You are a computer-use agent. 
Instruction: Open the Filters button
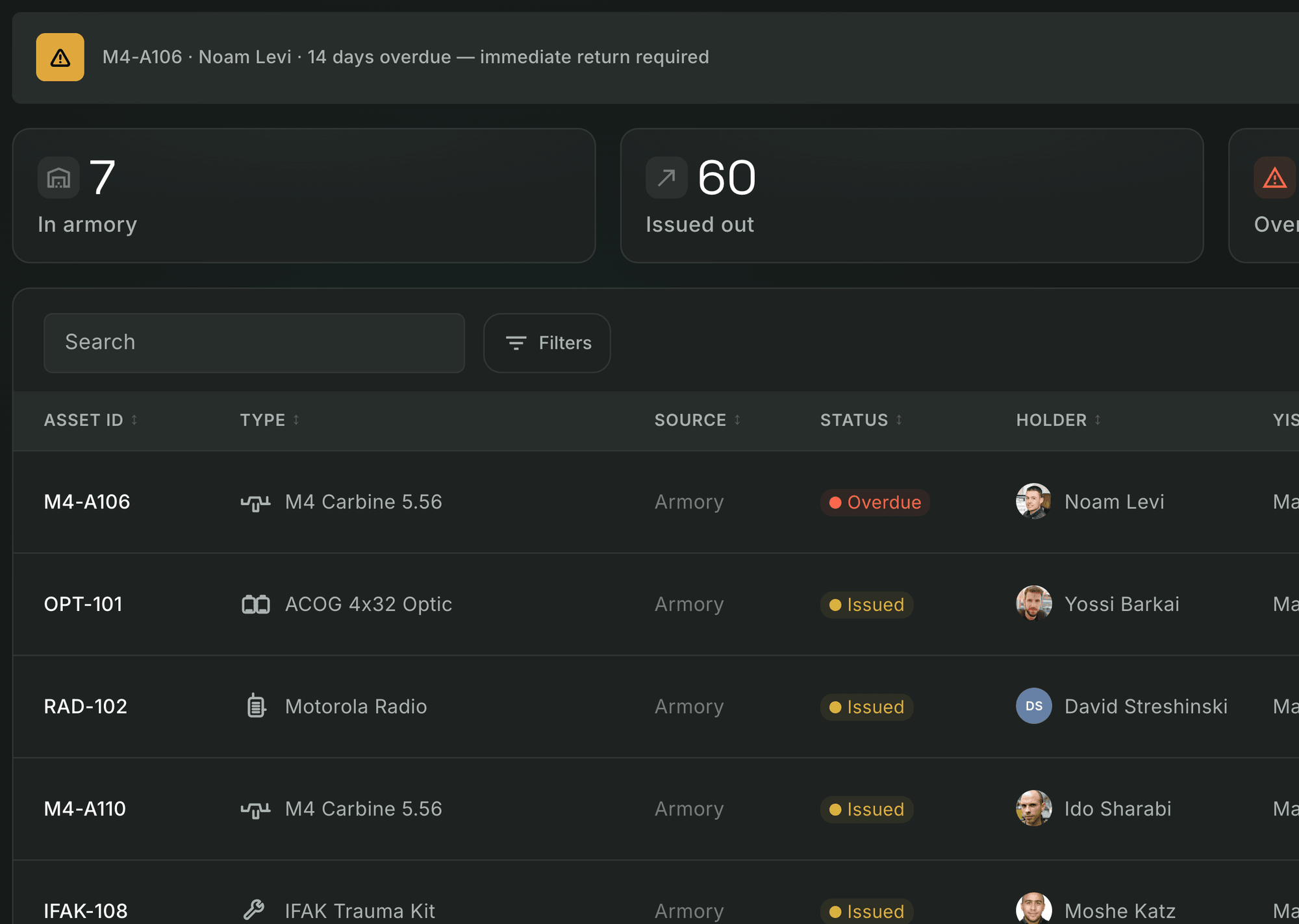click(x=547, y=343)
